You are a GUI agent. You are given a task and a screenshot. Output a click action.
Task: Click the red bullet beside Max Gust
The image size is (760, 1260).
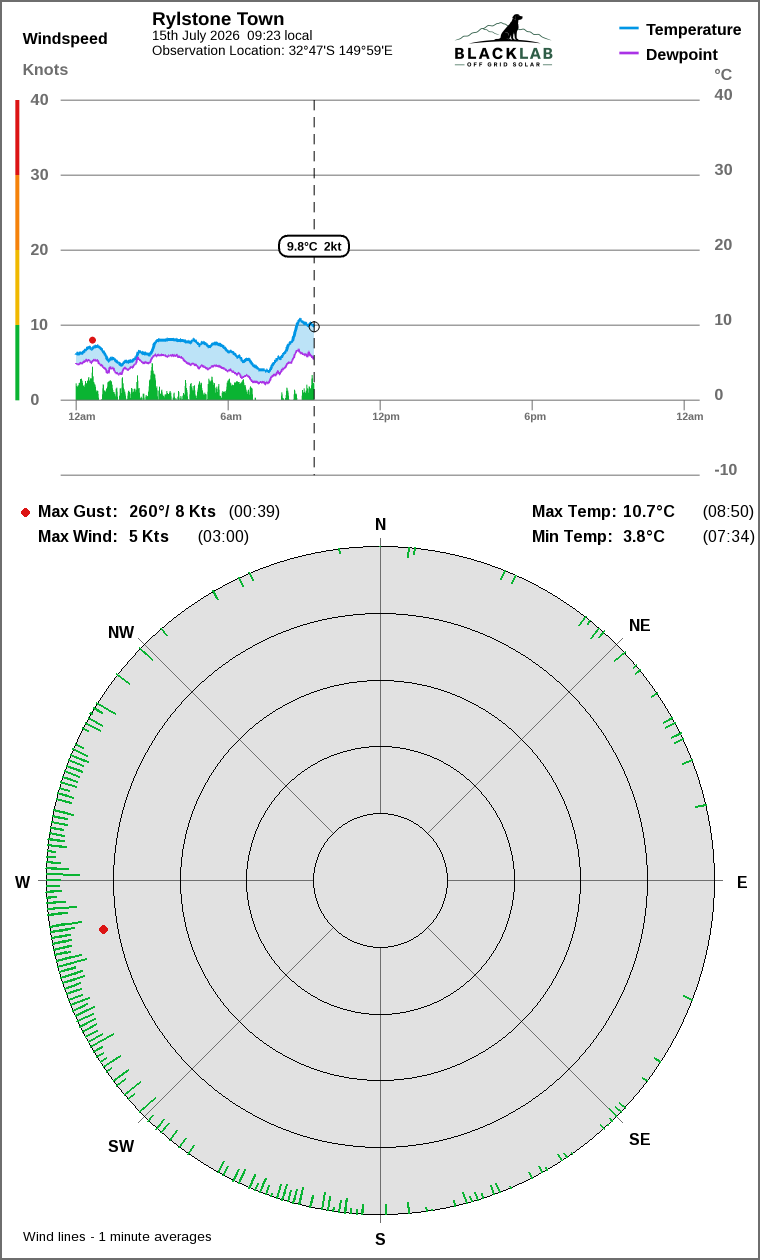pos(25,512)
